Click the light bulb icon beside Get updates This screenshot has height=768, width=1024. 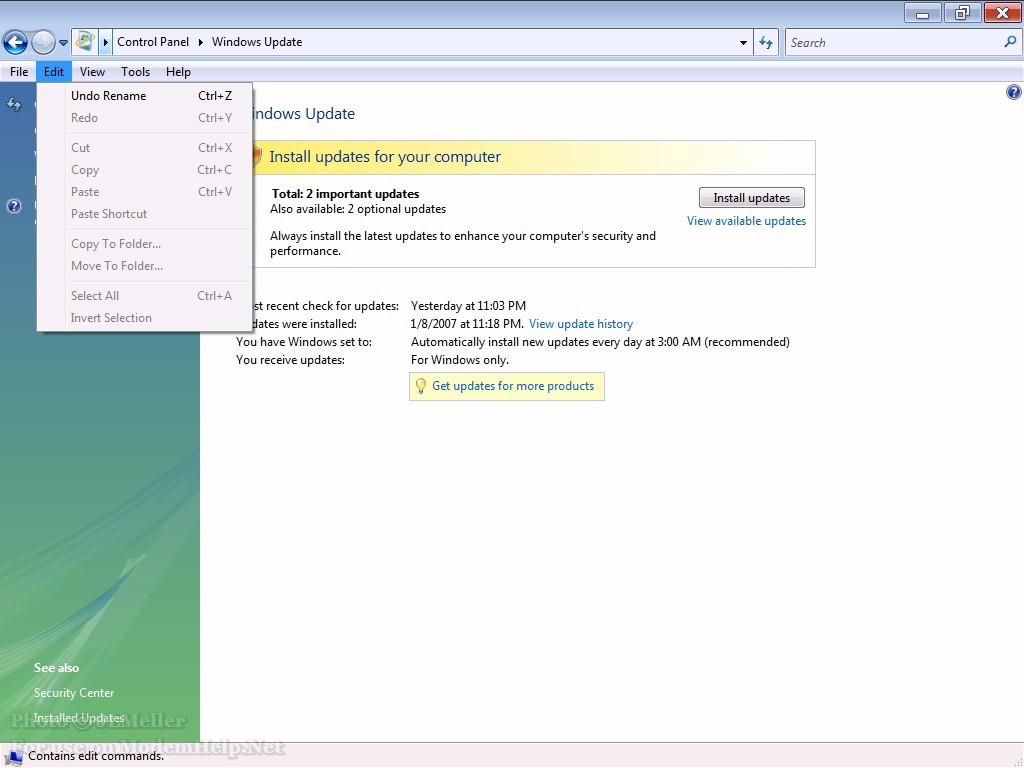[421, 386]
